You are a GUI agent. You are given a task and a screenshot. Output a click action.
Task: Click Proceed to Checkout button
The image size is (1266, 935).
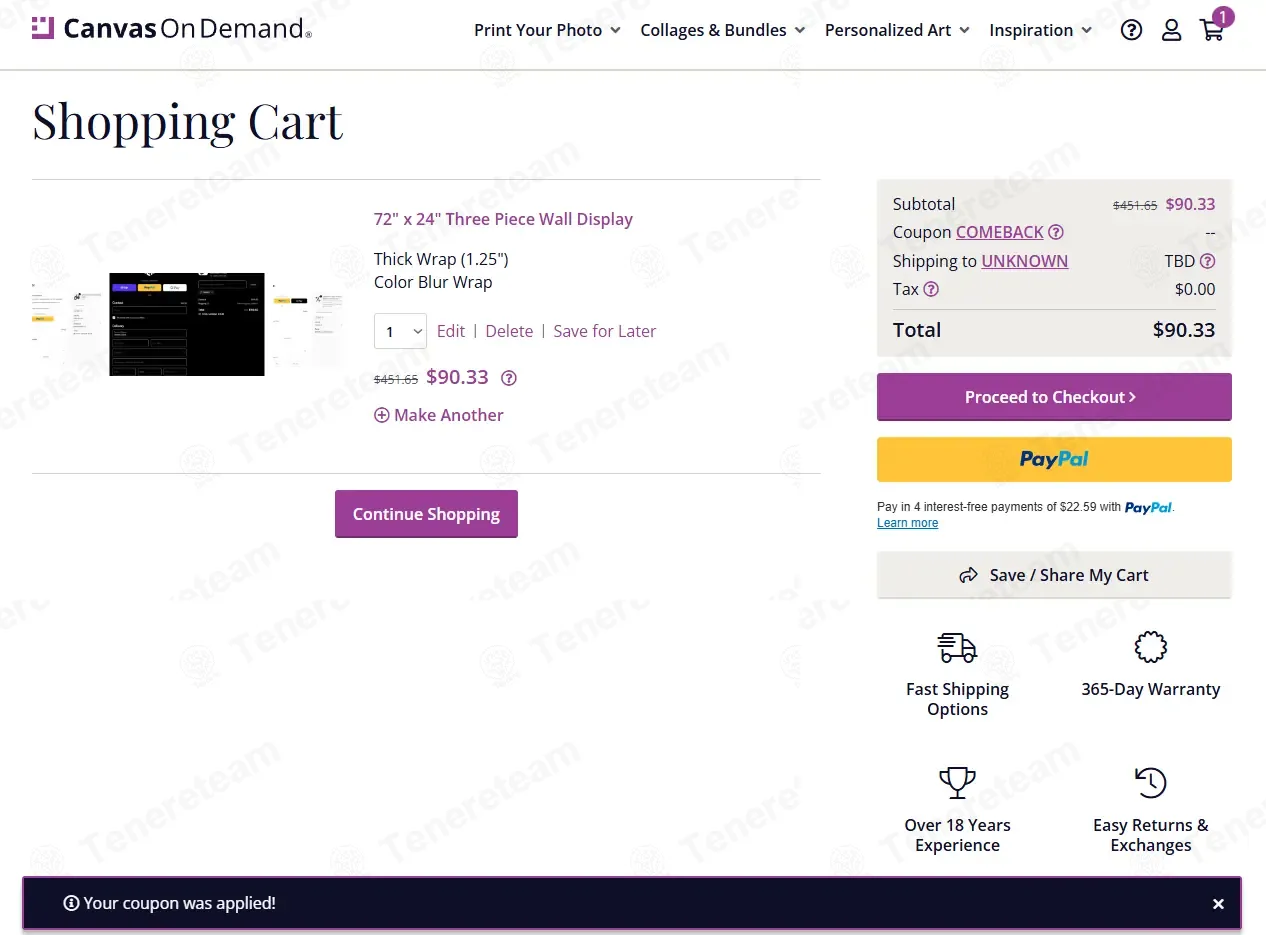[1054, 397]
